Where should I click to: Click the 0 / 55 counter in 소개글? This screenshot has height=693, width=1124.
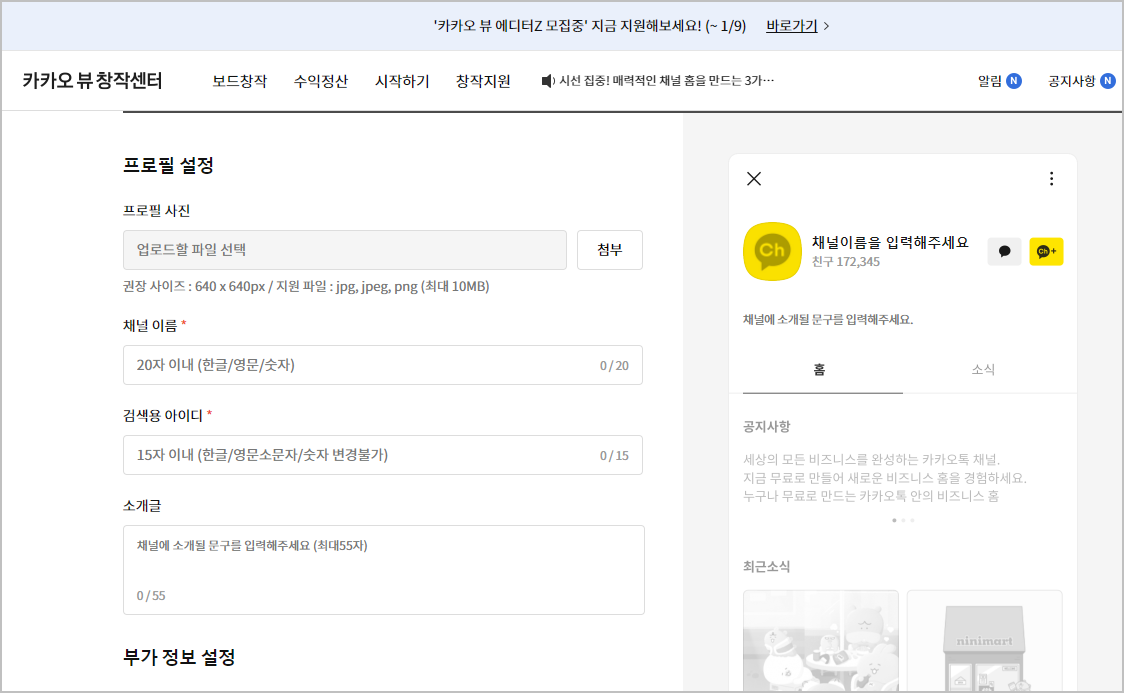[x=151, y=596]
